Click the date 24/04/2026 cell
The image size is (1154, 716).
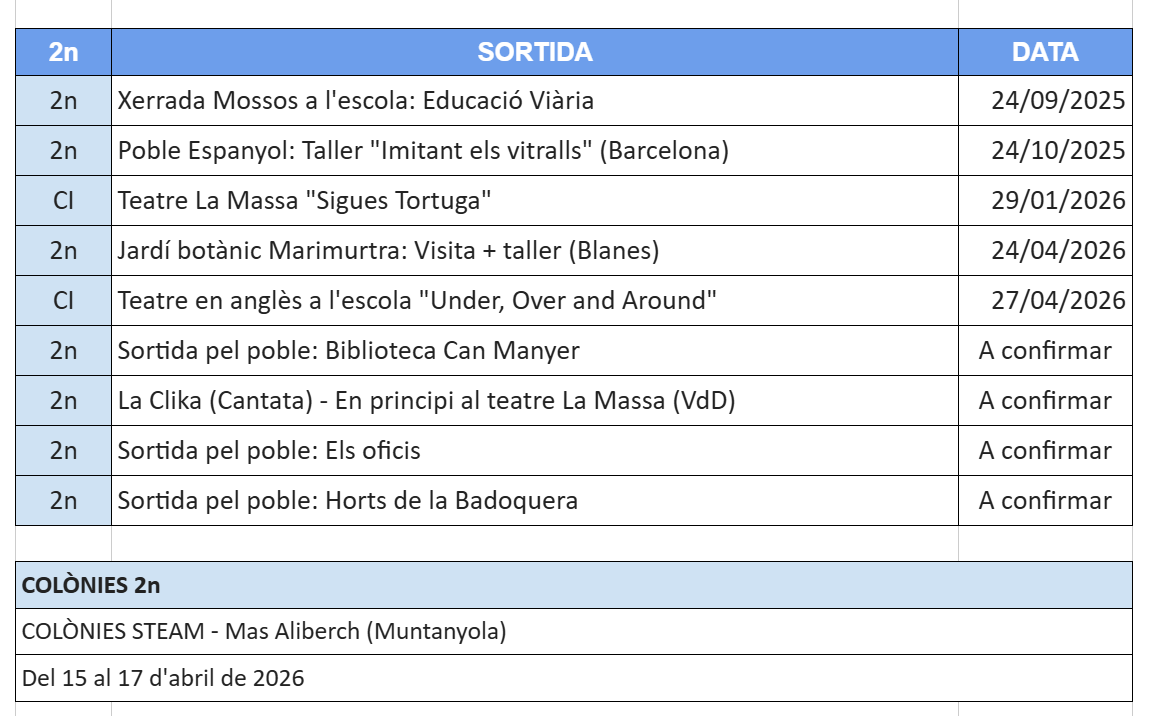coord(1058,251)
